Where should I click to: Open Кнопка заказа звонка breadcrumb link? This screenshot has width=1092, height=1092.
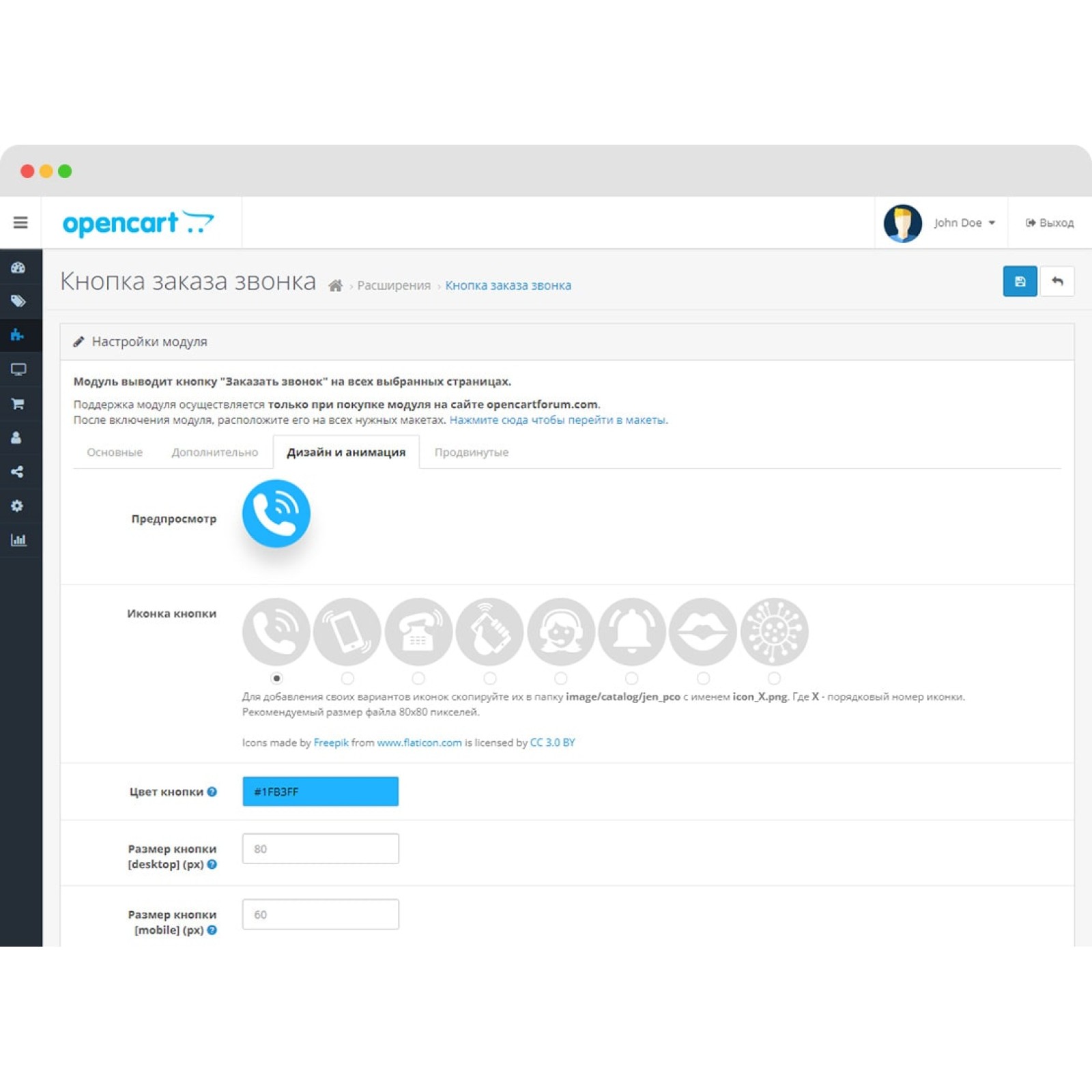coord(508,285)
